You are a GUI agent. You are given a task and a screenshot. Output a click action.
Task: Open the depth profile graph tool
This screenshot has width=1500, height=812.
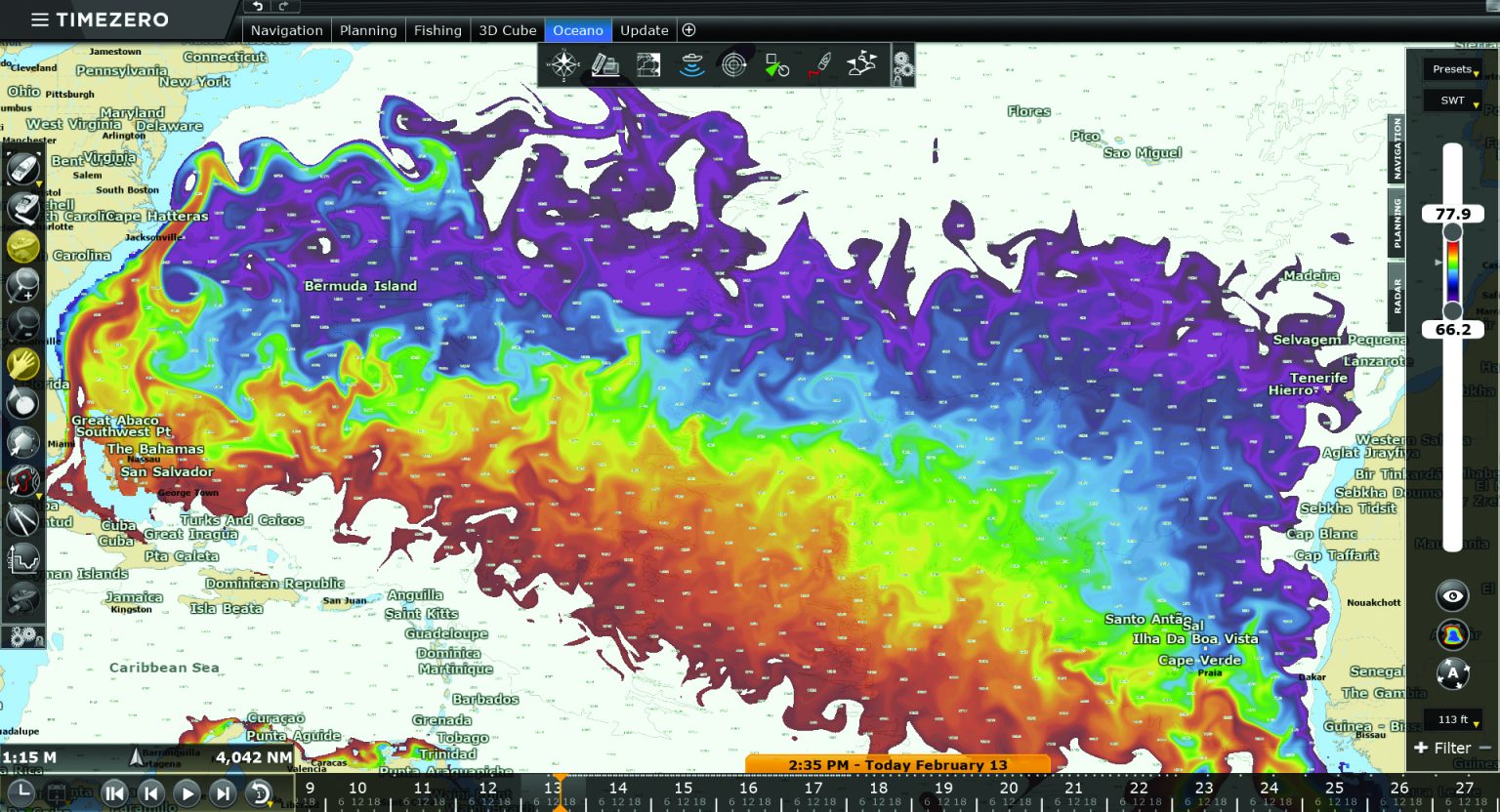pos(22,560)
